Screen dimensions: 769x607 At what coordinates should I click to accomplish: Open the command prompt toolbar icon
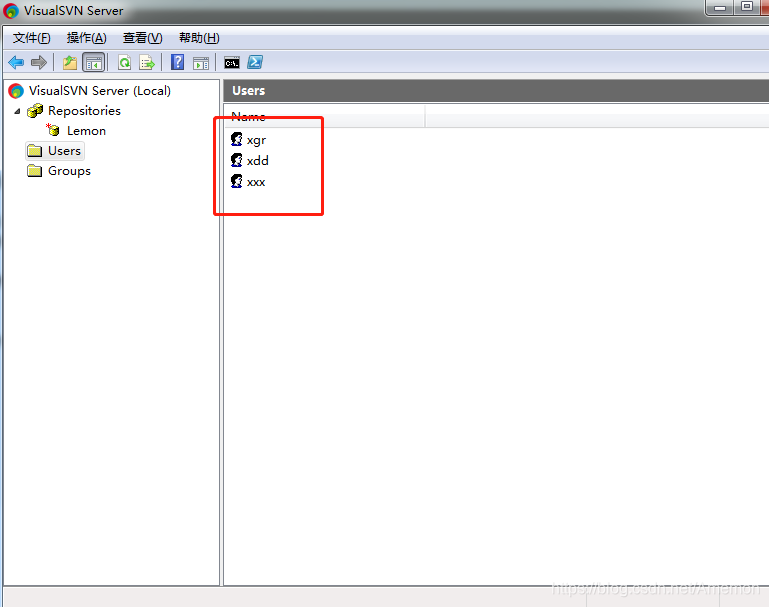(232, 63)
